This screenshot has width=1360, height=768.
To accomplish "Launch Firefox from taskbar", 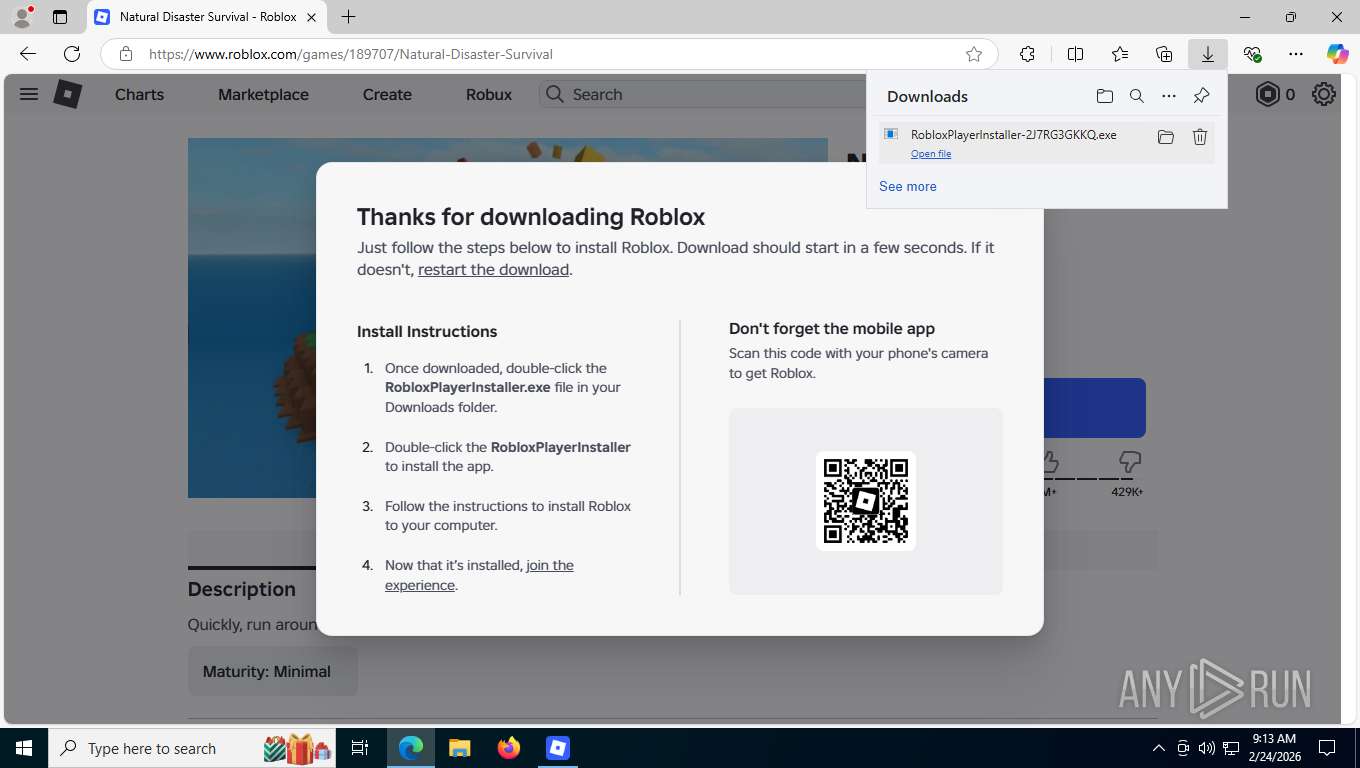I will 509,748.
